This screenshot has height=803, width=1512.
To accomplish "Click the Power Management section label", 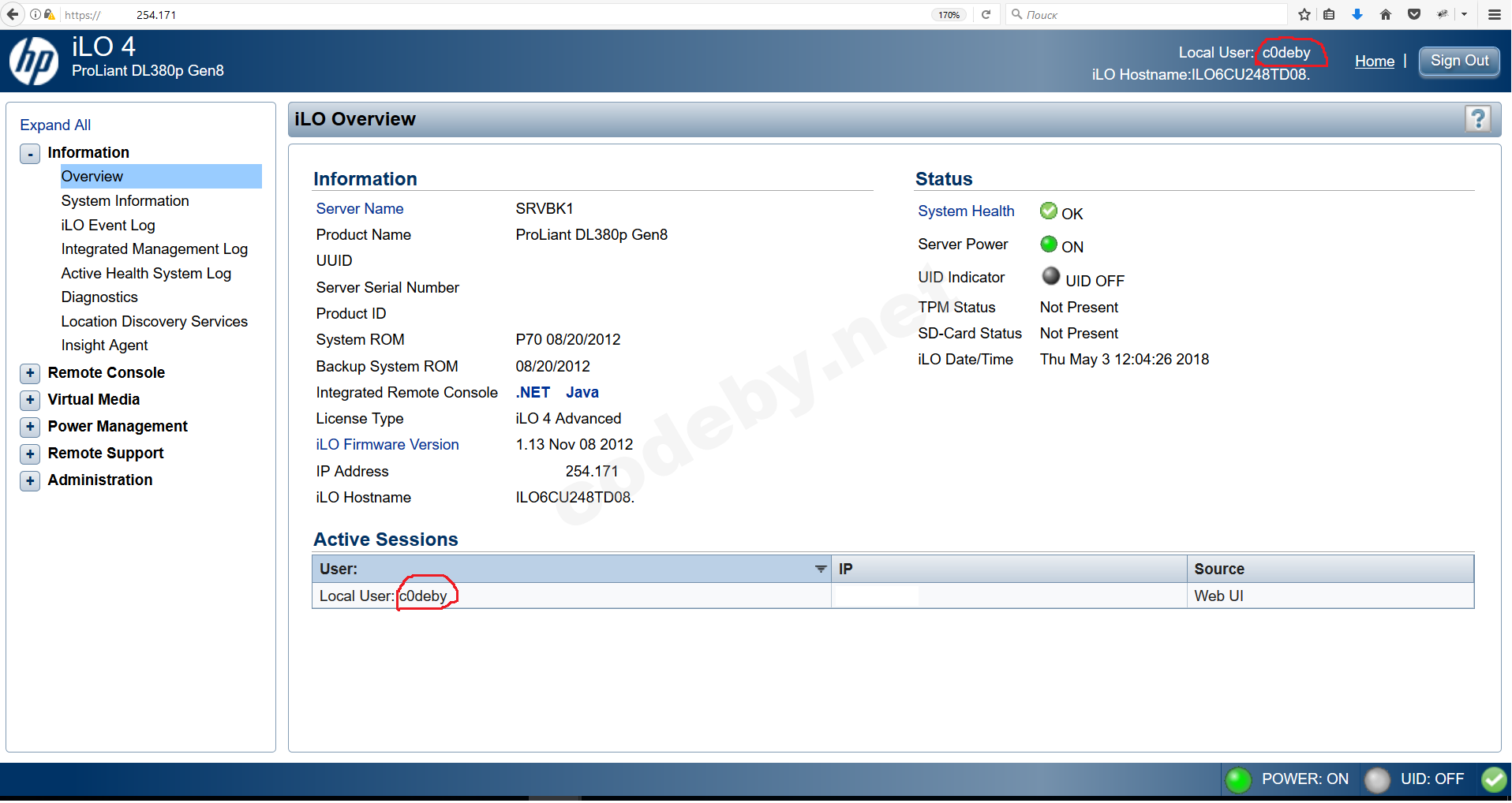I will [118, 427].
